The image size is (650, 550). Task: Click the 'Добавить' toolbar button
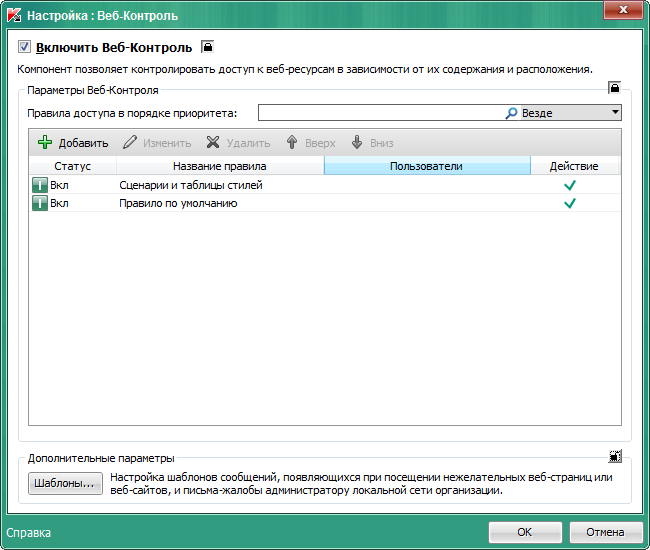(x=73, y=143)
